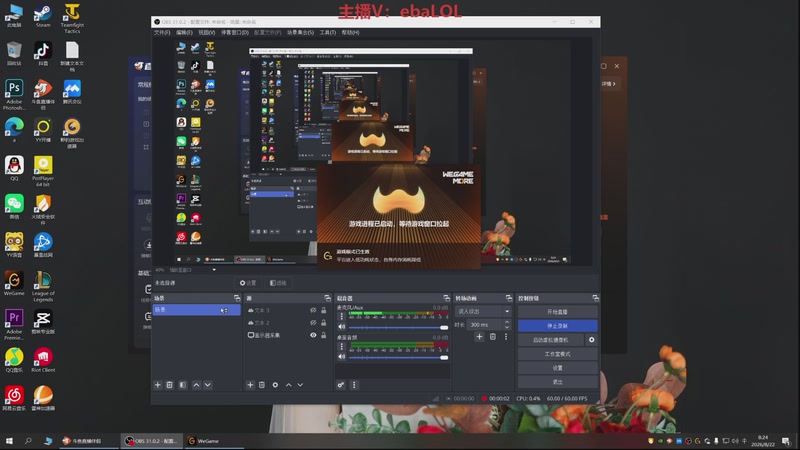Move source up in Sources panel

[x=289, y=385]
